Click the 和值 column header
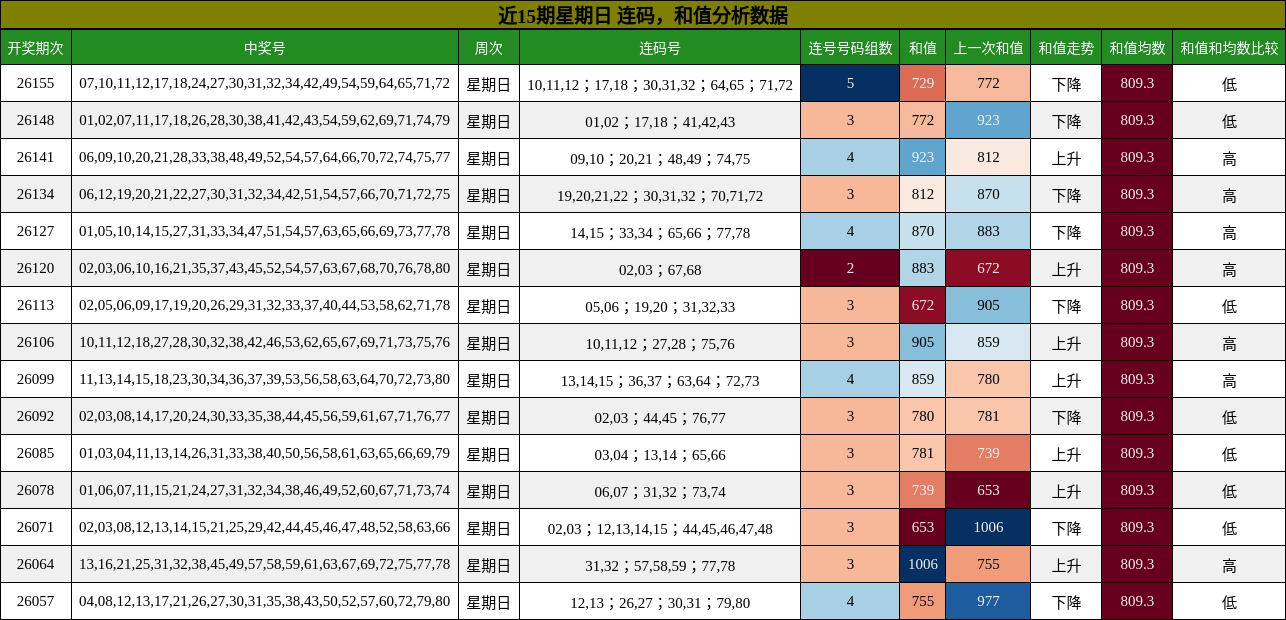This screenshot has width=1286, height=620. pos(923,47)
